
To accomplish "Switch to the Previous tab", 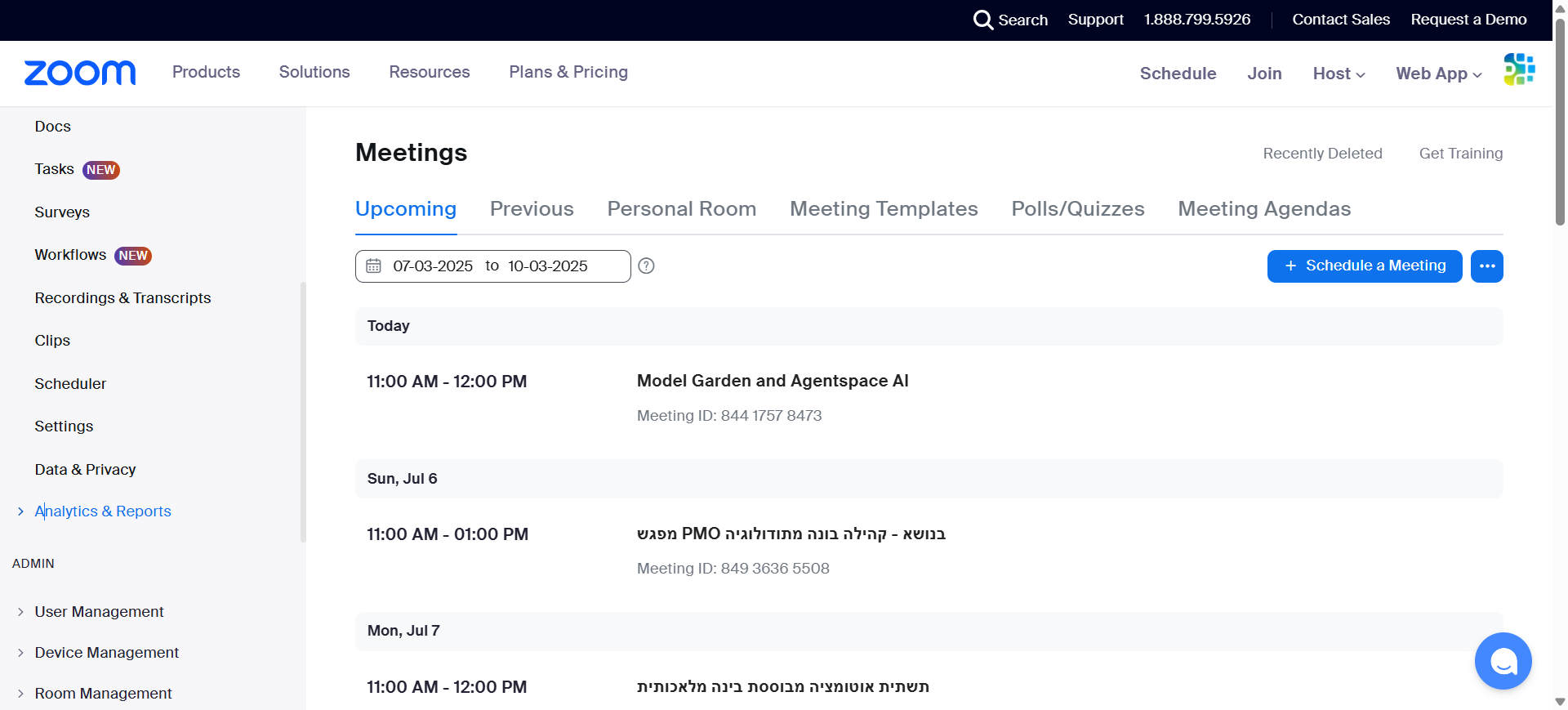I will point(532,209).
